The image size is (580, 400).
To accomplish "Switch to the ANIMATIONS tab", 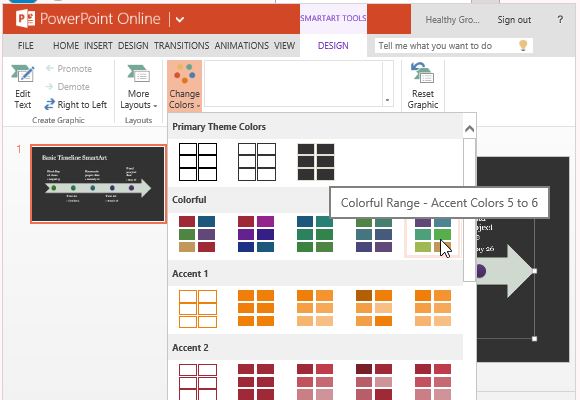I will (x=242, y=46).
